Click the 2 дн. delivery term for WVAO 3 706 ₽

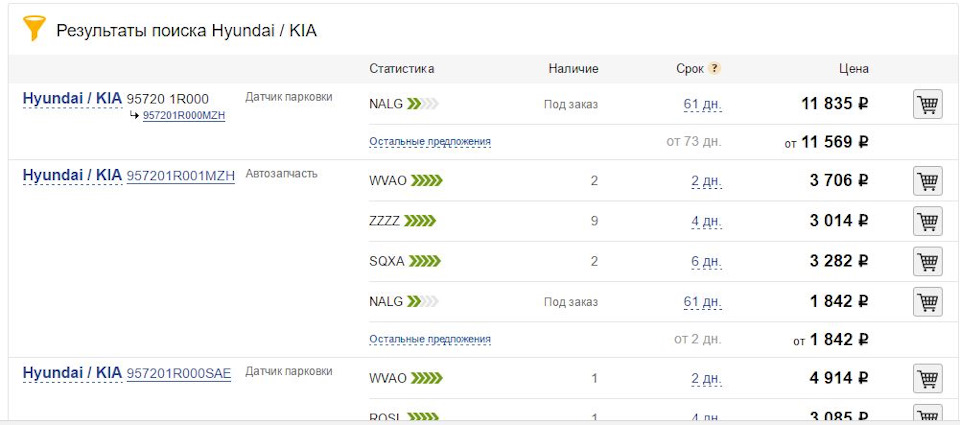tap(705, 181)
